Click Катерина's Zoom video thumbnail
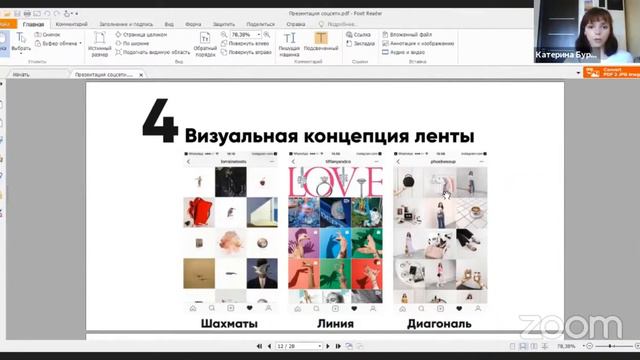Screen dimensions: 640x360 click(x=587, y=31)
